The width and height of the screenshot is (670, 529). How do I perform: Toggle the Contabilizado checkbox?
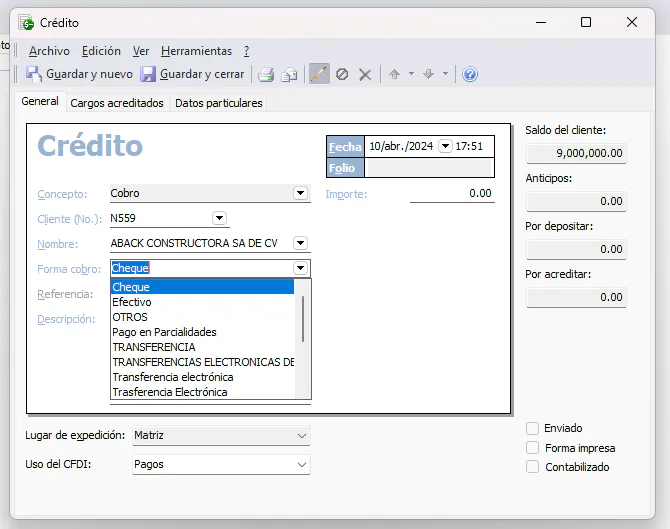(x=533, y=467)
